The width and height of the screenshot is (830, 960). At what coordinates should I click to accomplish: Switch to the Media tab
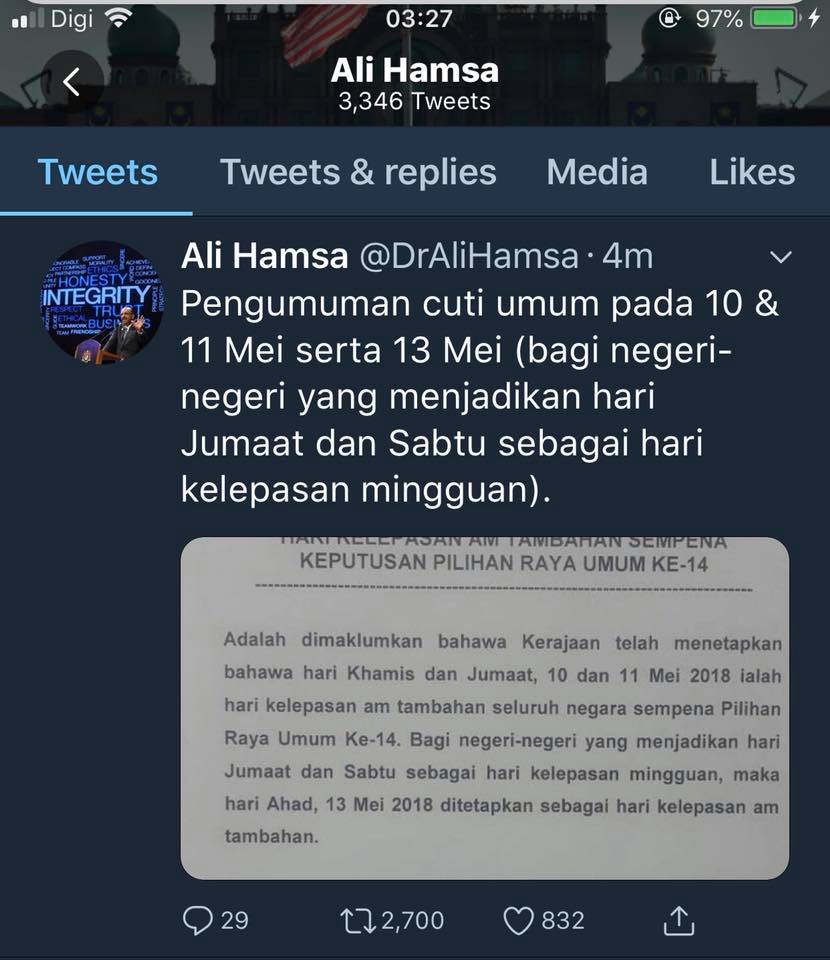click(x=597, y=171)
